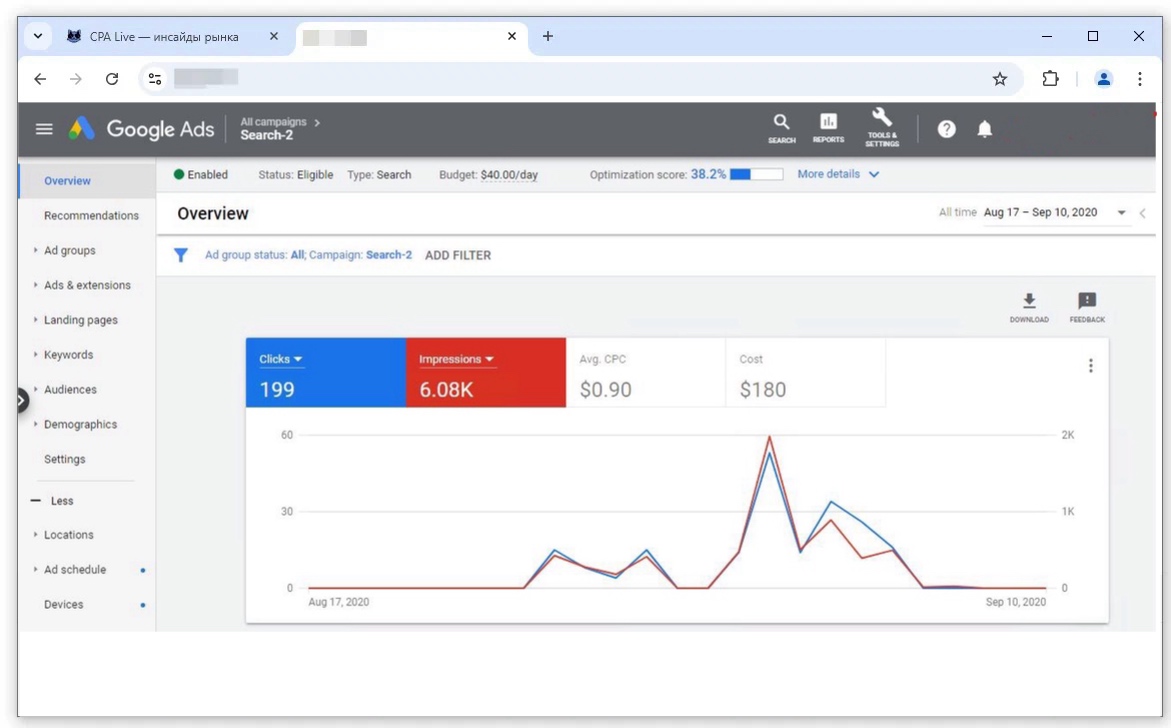Click the Search-2 campaign name in header
The image size is (1171, 728).
click(x=267, y=135)
